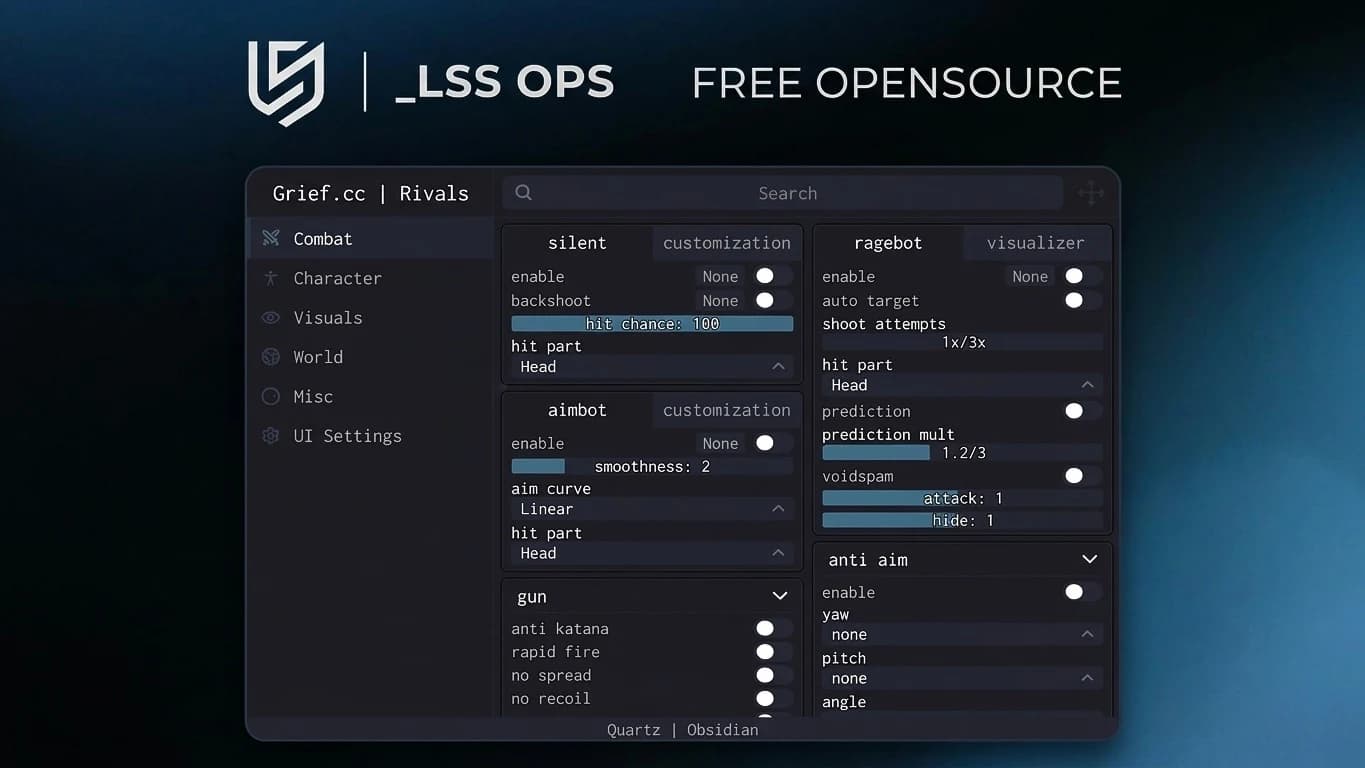Toggle aimbot enable switch
The image size is (1365, 768).
point(773,443)
